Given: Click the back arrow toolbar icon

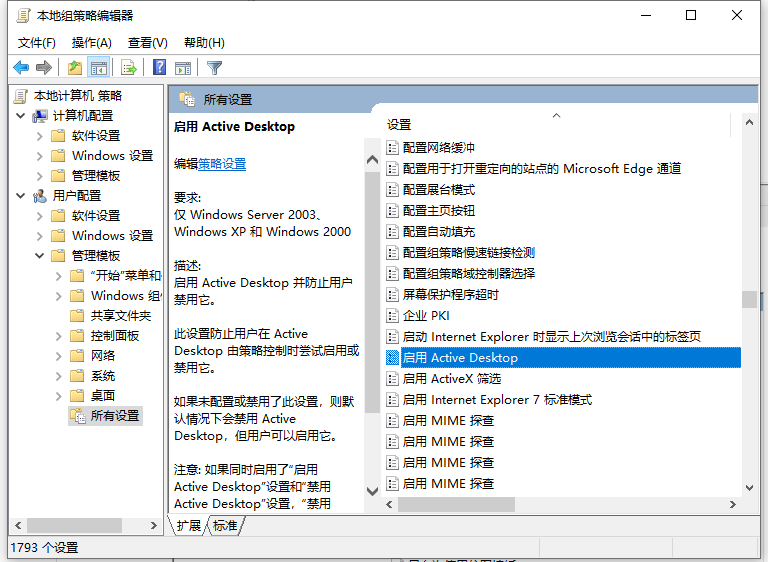Looking at the screenshot, I should (x=20, y=68).
